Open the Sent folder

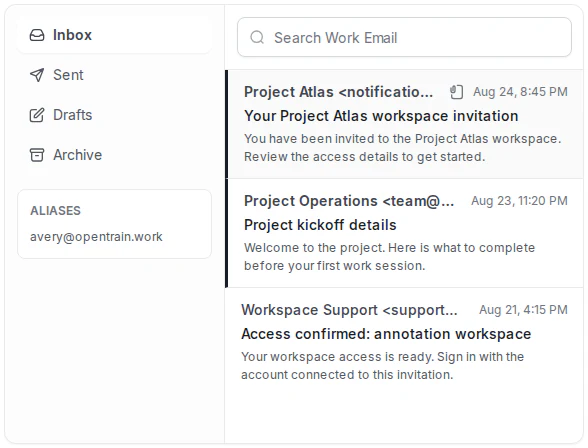[114, 75]
